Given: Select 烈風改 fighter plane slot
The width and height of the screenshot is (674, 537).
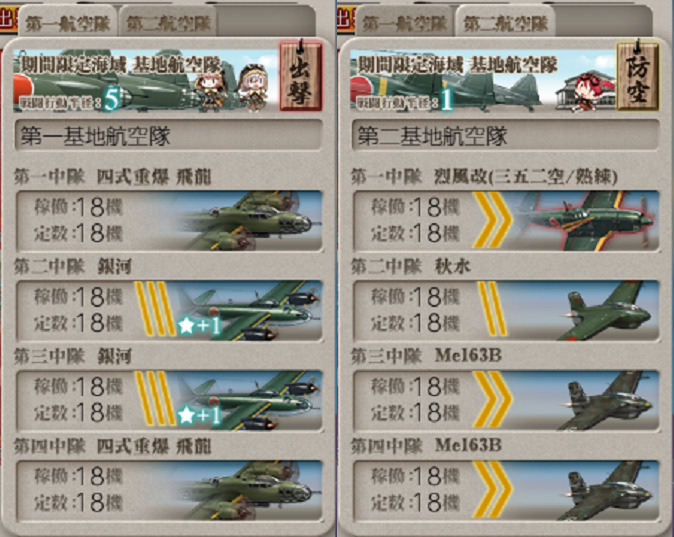Looking at the screenshot, I should coord(506,220).
